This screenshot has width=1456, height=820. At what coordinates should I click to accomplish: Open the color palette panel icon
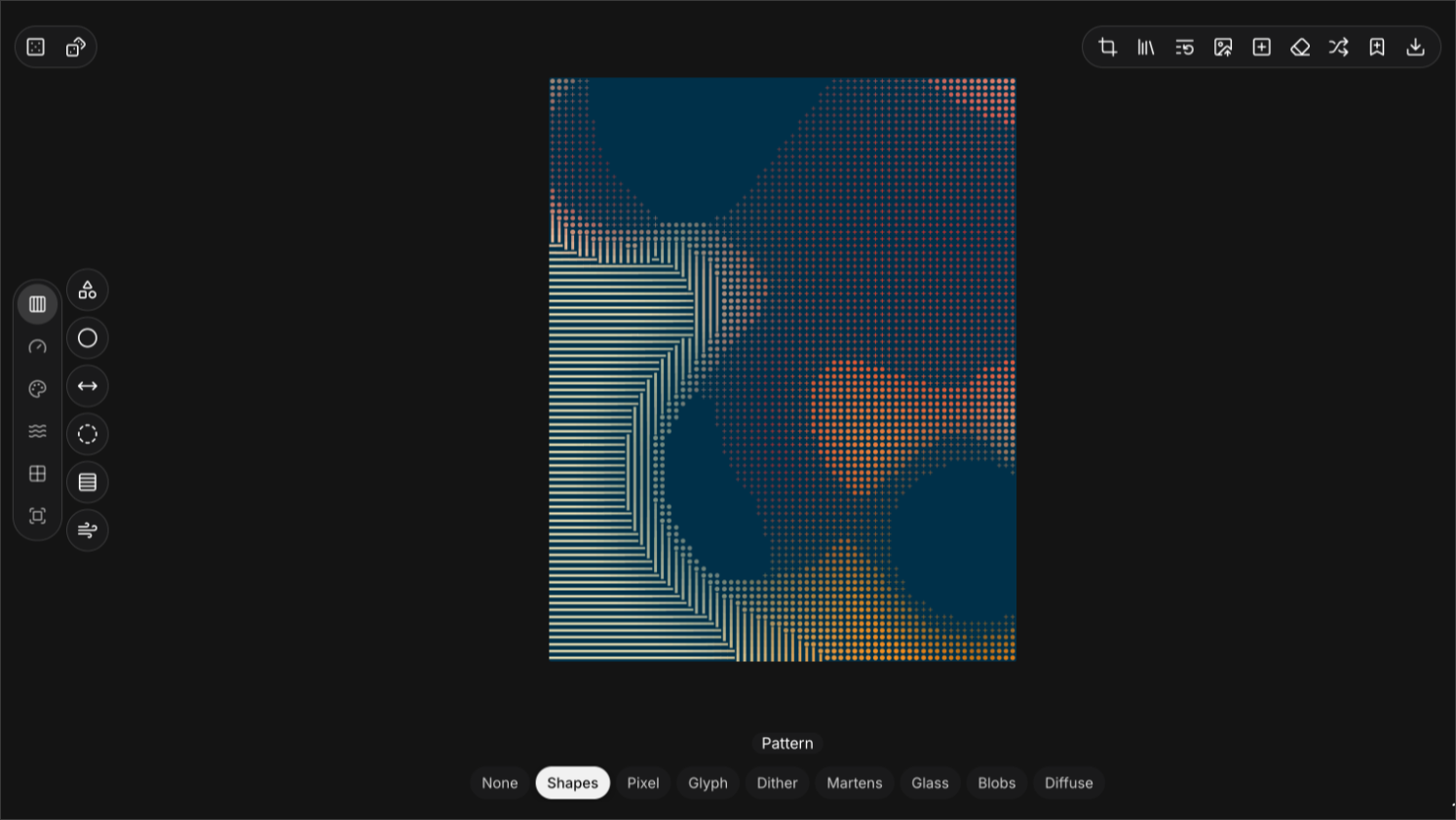[x=38, y=389]
